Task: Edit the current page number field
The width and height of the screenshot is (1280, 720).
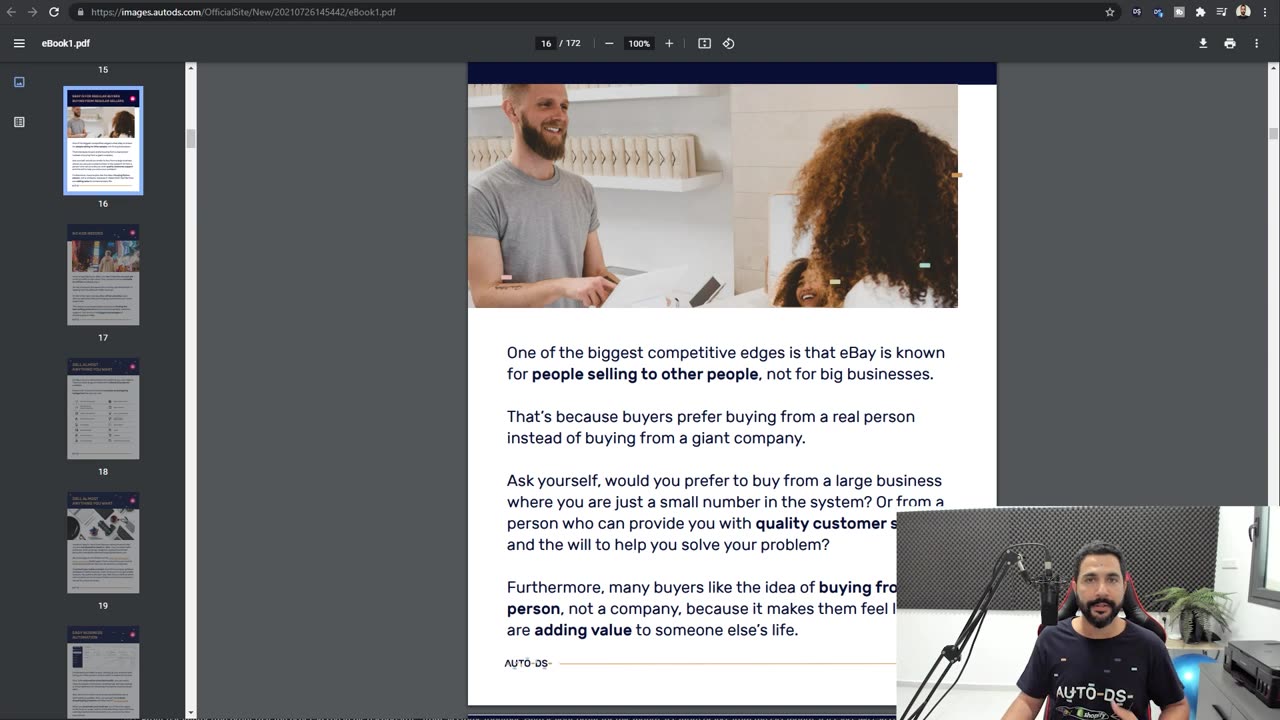Action: [546, 43]
